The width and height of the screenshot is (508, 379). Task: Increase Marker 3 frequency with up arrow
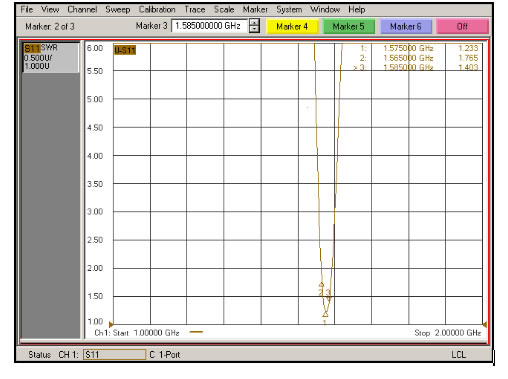[254, 22]
